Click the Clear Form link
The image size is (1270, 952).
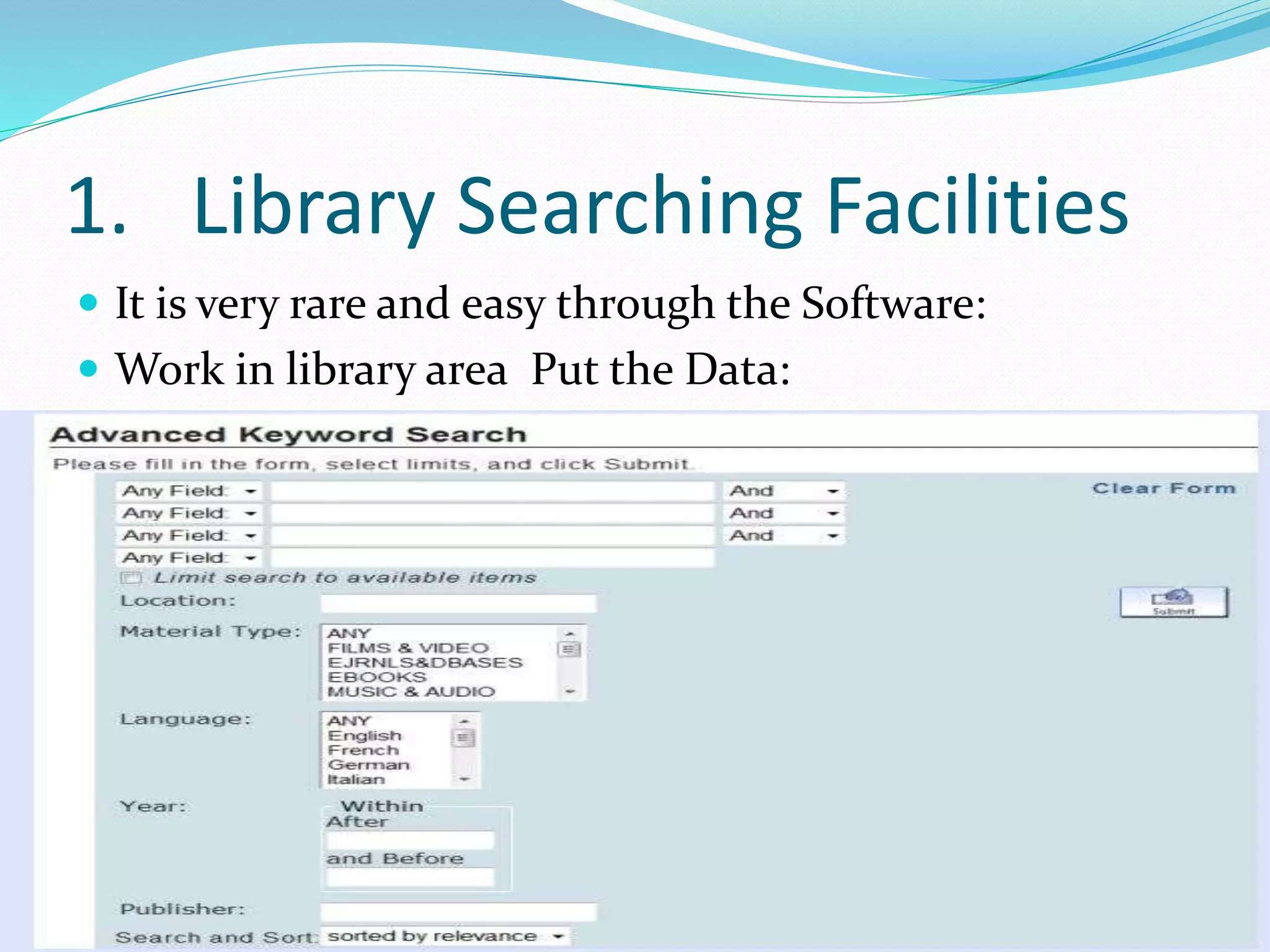1164,488
